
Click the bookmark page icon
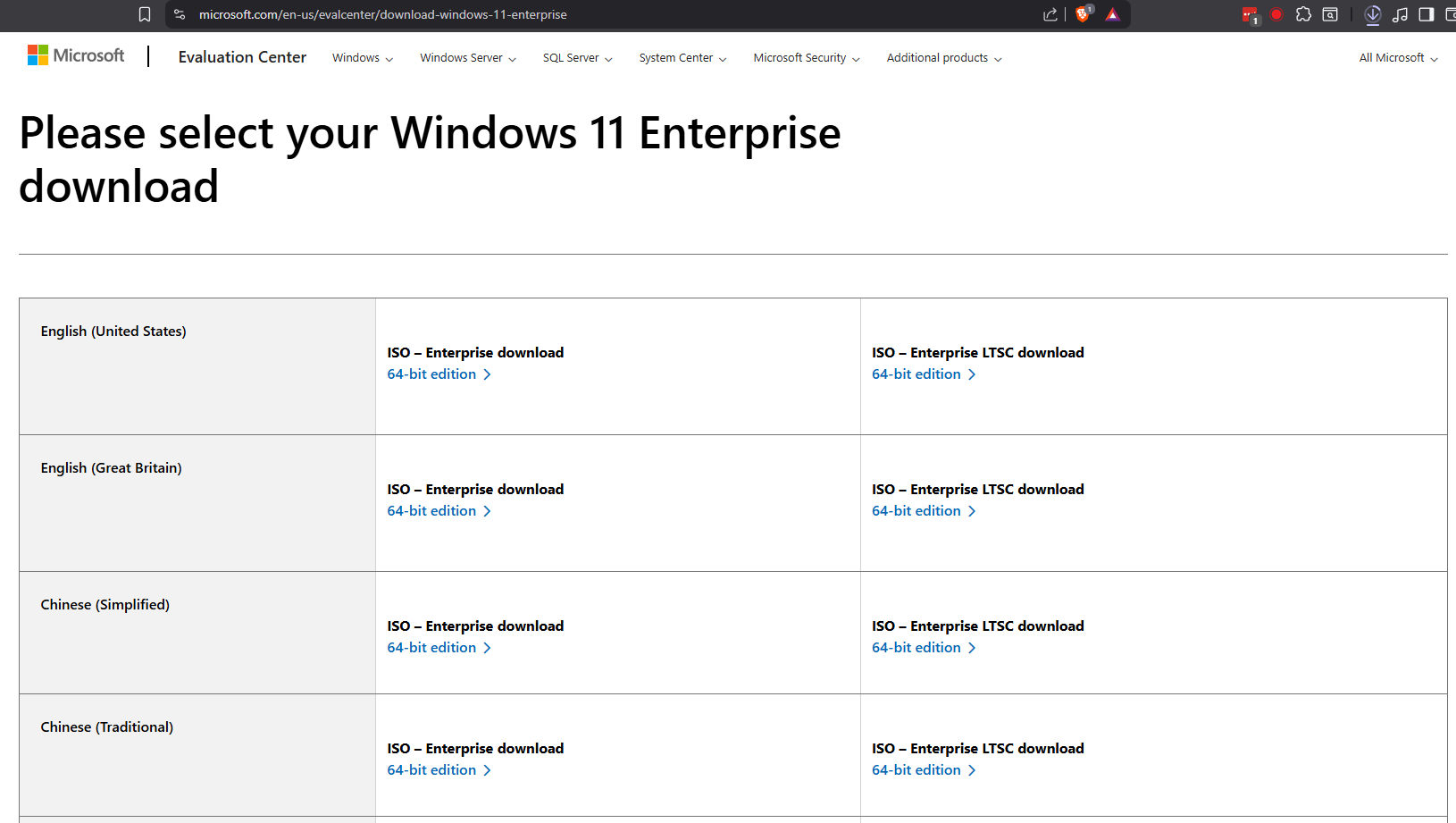tap(145, 14)
